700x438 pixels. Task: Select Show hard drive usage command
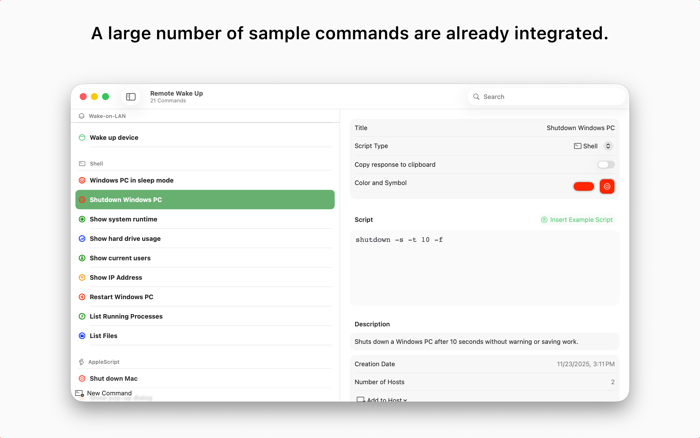[205, 238]
